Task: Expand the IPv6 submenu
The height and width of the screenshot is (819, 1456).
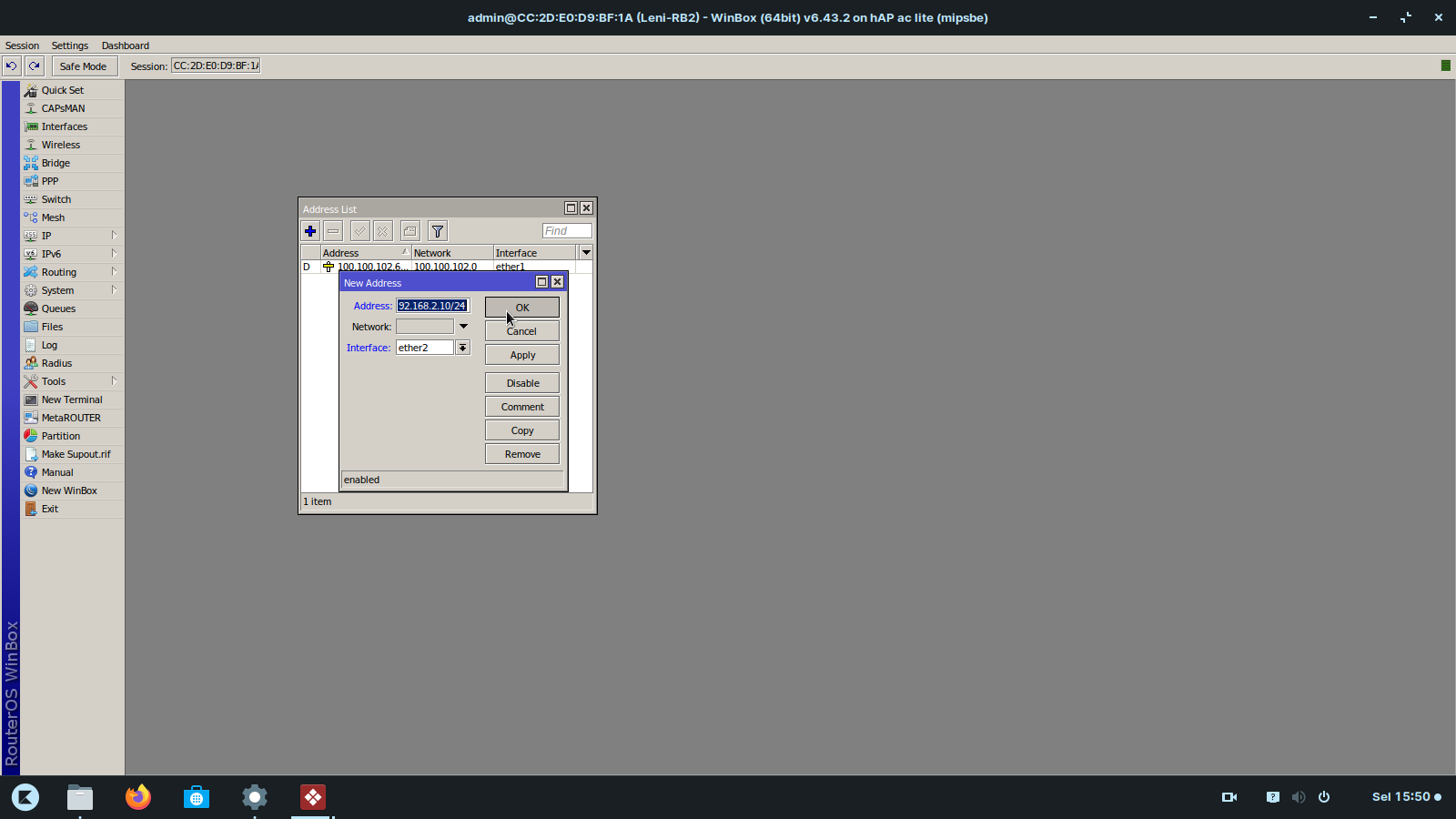Action: click(x=73, y=254)
